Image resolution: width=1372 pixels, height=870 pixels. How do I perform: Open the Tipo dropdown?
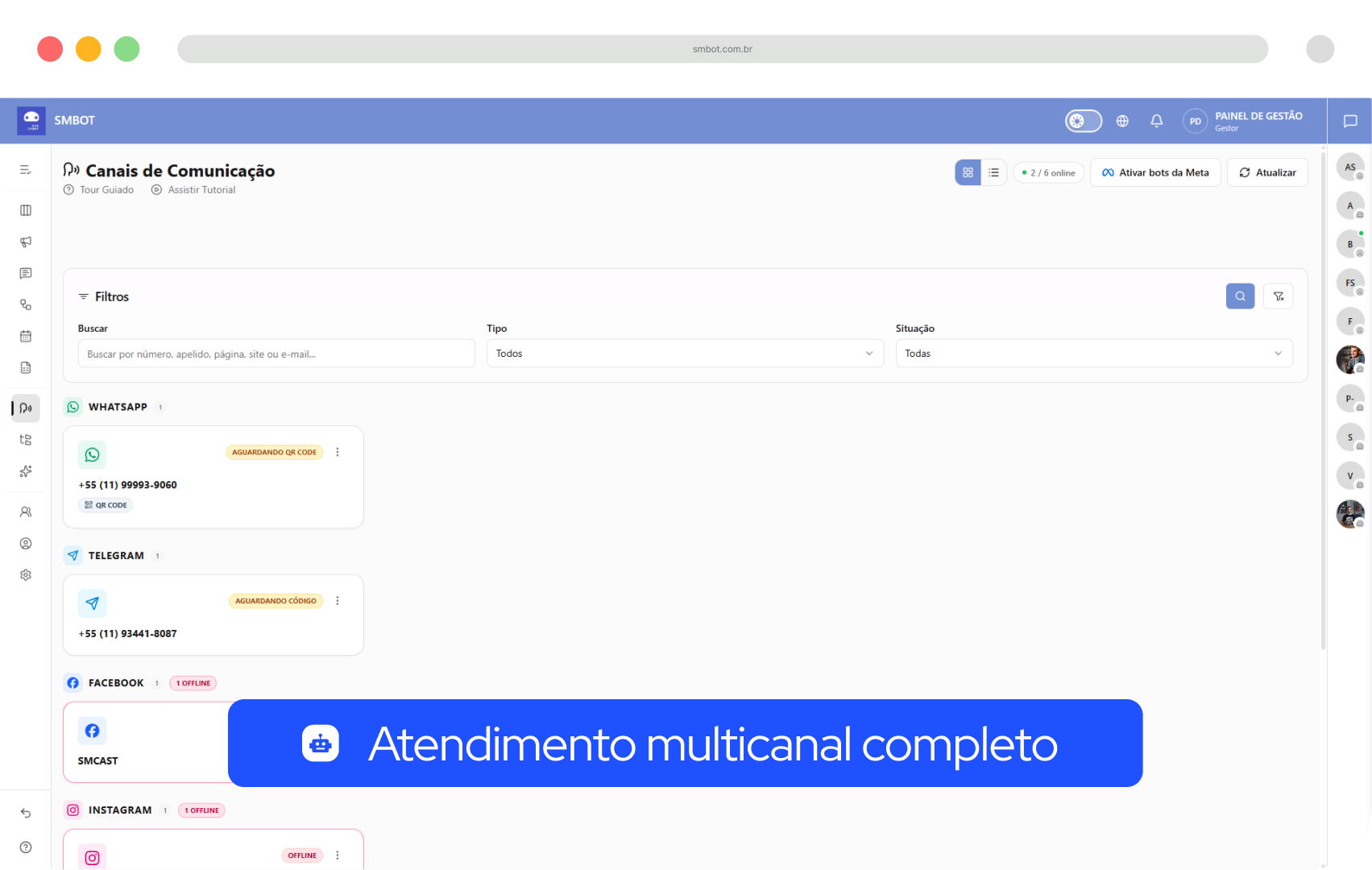(x=685, y=354)
